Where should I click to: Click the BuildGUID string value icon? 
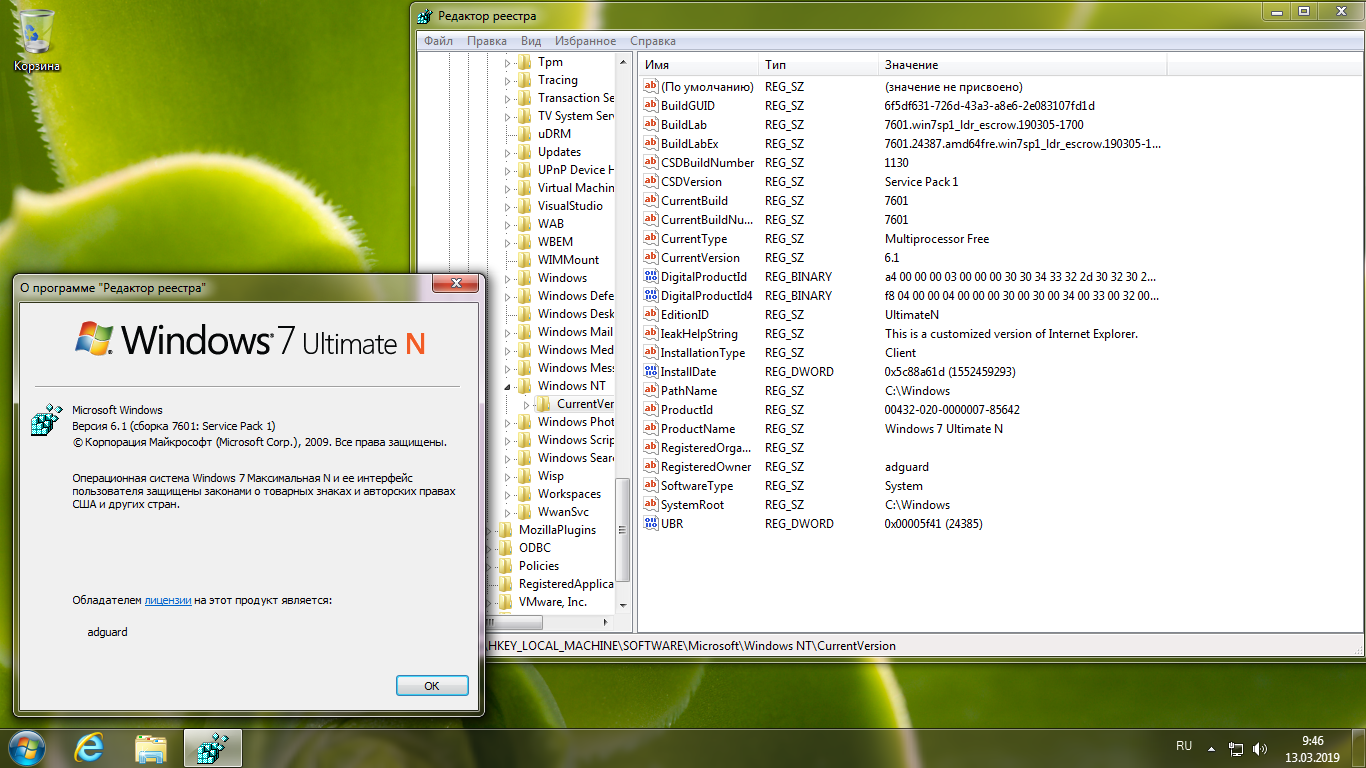click(x=651, y=106)
